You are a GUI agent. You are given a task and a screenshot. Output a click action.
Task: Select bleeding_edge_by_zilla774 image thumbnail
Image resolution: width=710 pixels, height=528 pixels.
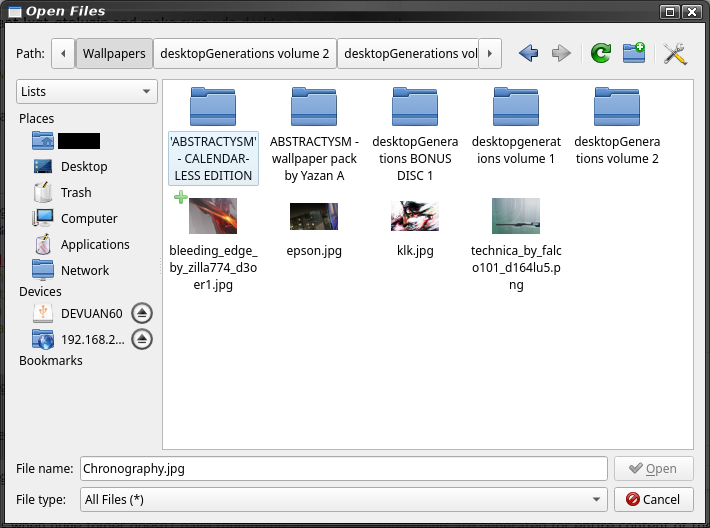click(x=213, y=216)
